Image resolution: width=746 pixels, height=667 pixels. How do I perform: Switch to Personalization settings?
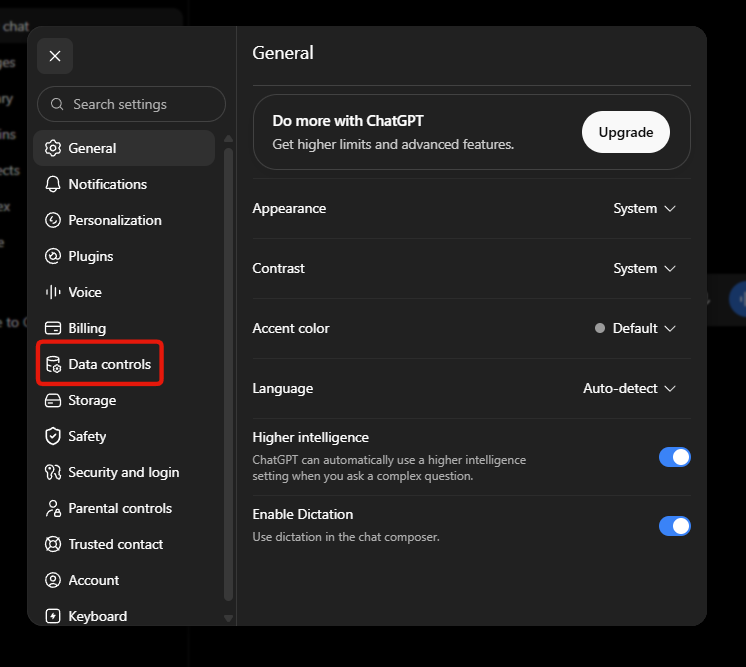click(x=124, y=220)
